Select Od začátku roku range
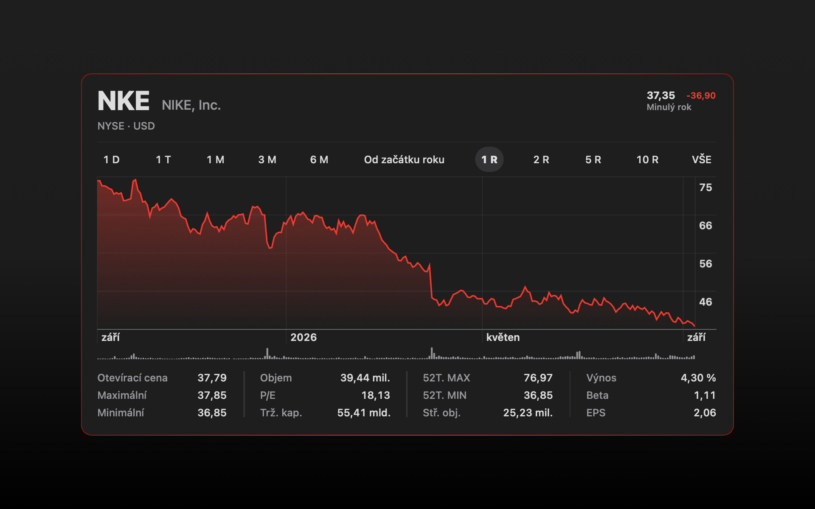 (x=404, y=160)
